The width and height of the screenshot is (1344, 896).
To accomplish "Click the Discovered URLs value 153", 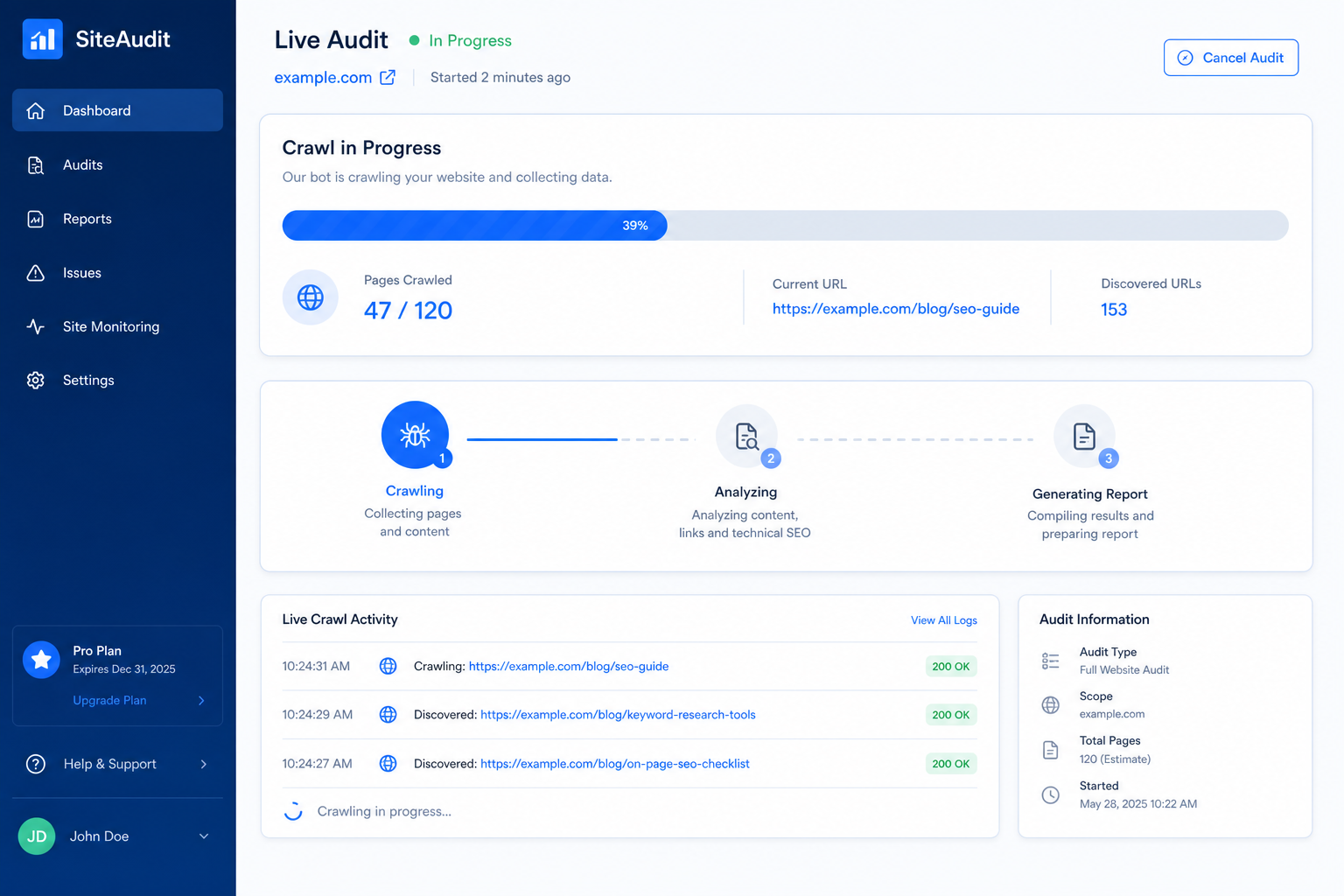I will [1114, 310].
